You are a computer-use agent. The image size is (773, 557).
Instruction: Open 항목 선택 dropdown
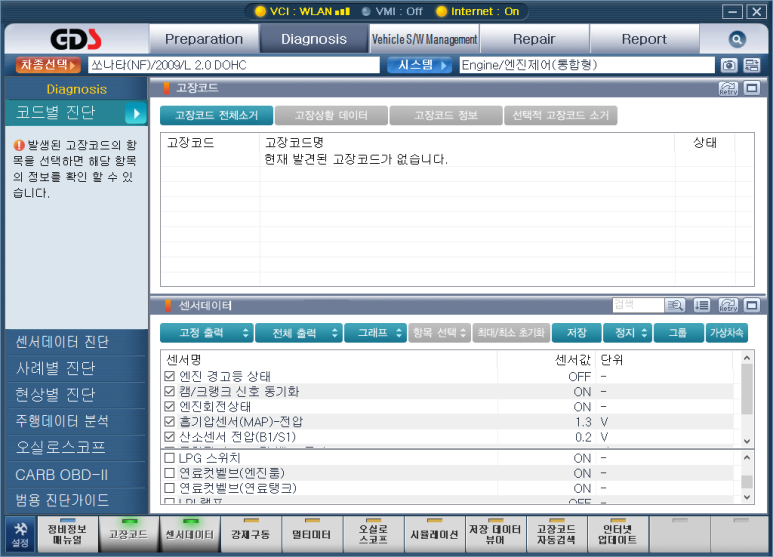[x=439, y=333]
